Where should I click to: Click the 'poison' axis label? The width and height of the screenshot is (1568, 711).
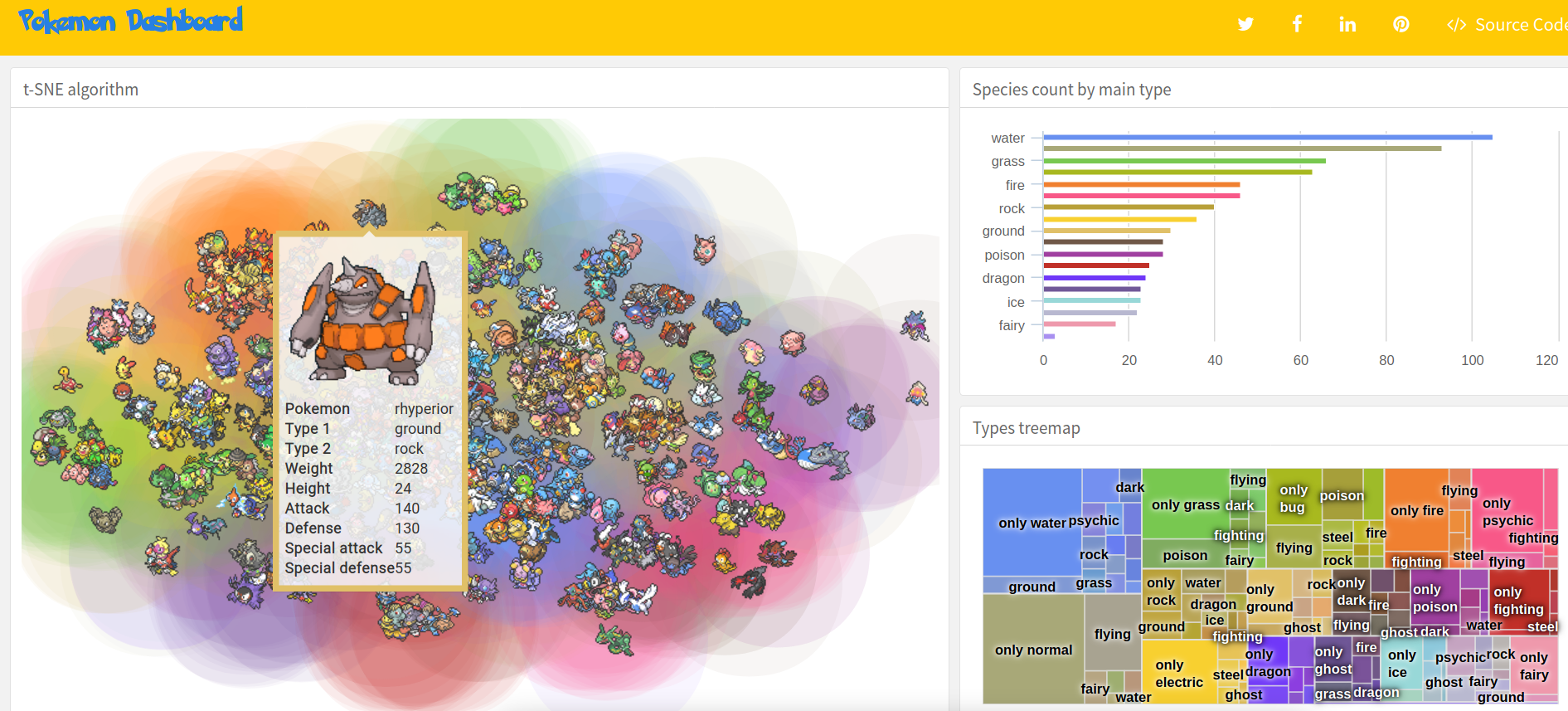click(1004, 255)
